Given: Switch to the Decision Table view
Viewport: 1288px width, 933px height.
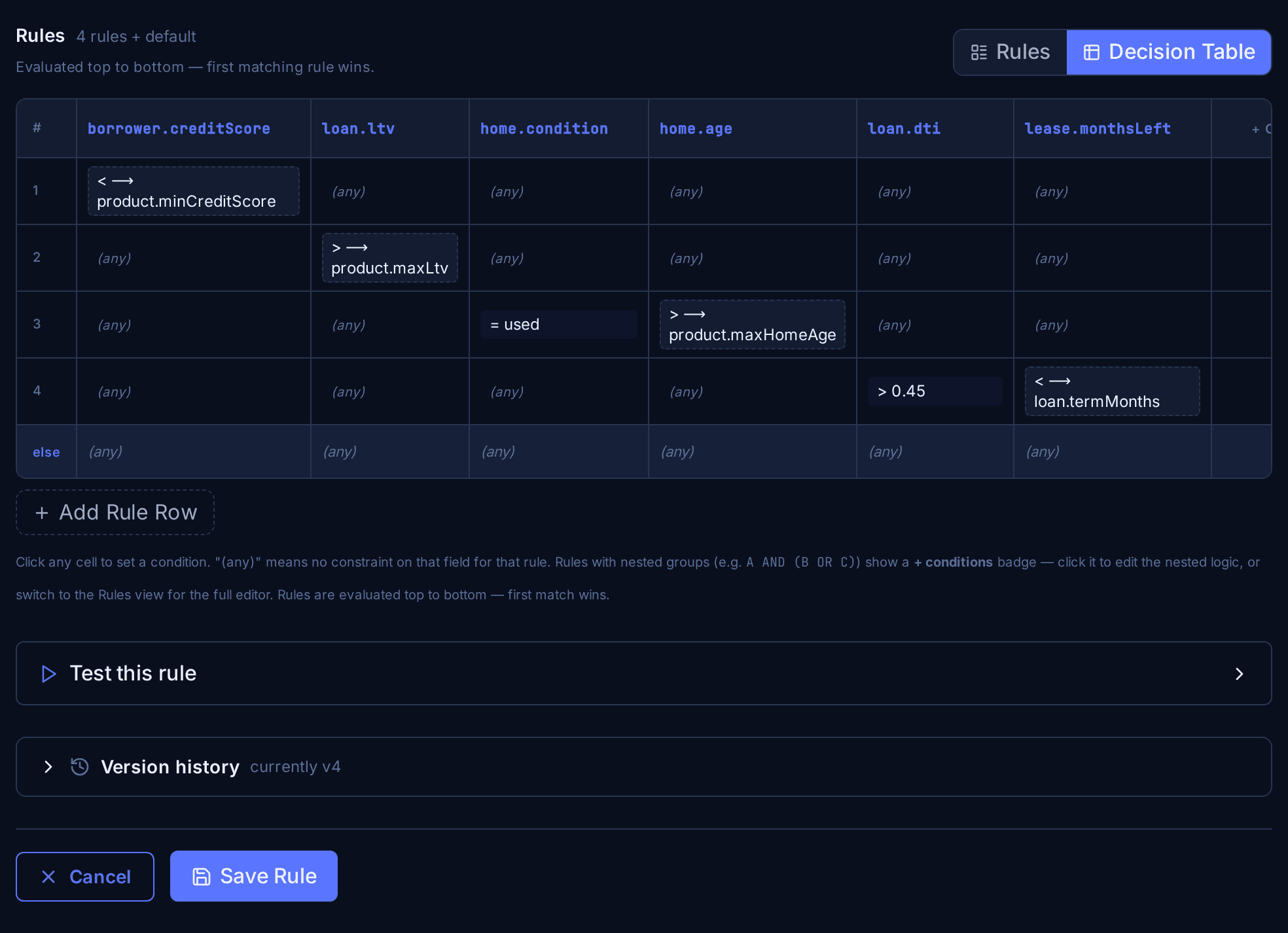Looking at the screenshot, I should click(x=1169, y=52).
